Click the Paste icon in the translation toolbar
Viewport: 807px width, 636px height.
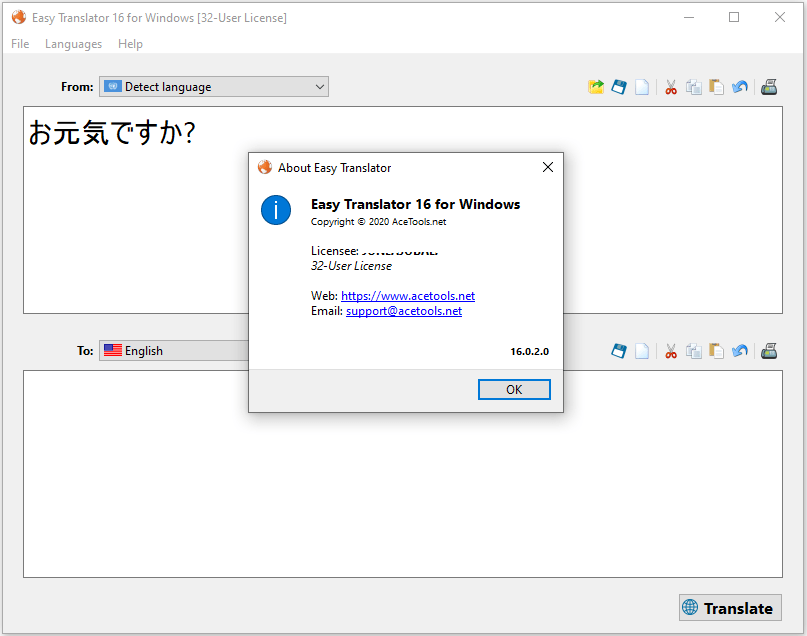click(x=716, y=351)
